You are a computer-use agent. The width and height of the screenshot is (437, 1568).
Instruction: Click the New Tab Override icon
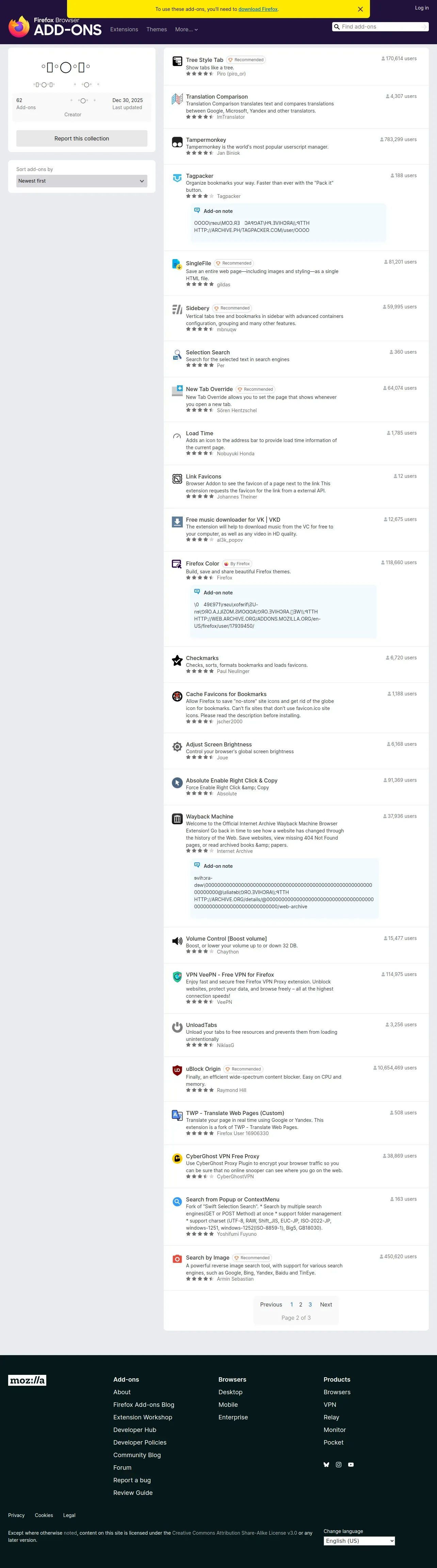coord(177,391)
